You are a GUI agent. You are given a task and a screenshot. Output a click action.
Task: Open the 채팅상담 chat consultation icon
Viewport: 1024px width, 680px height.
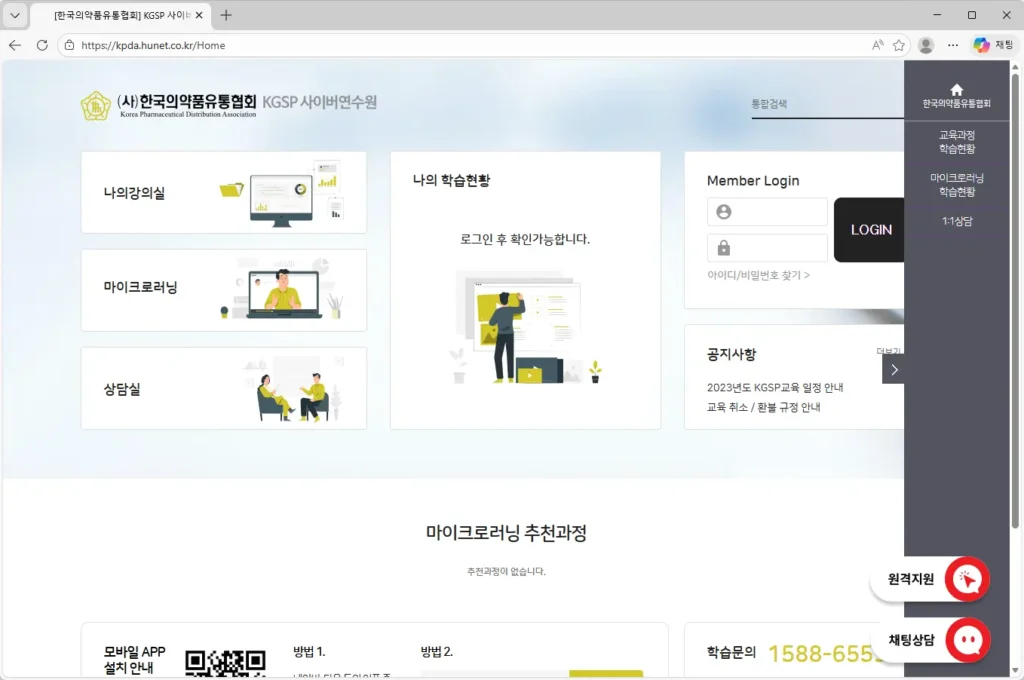pyautogui.click(x=967, y=640)
